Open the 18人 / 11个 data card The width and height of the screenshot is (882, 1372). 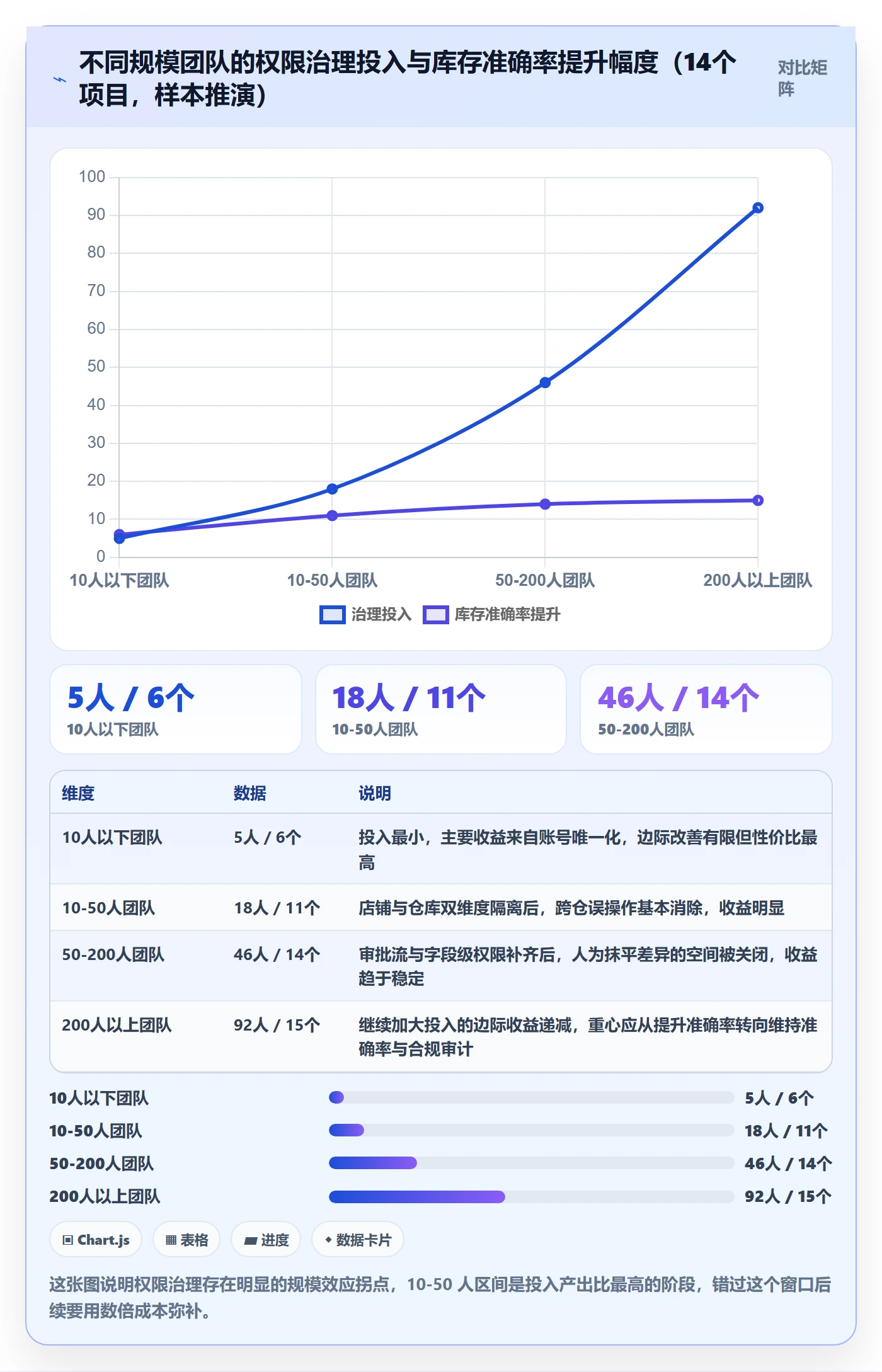(441, 709)
